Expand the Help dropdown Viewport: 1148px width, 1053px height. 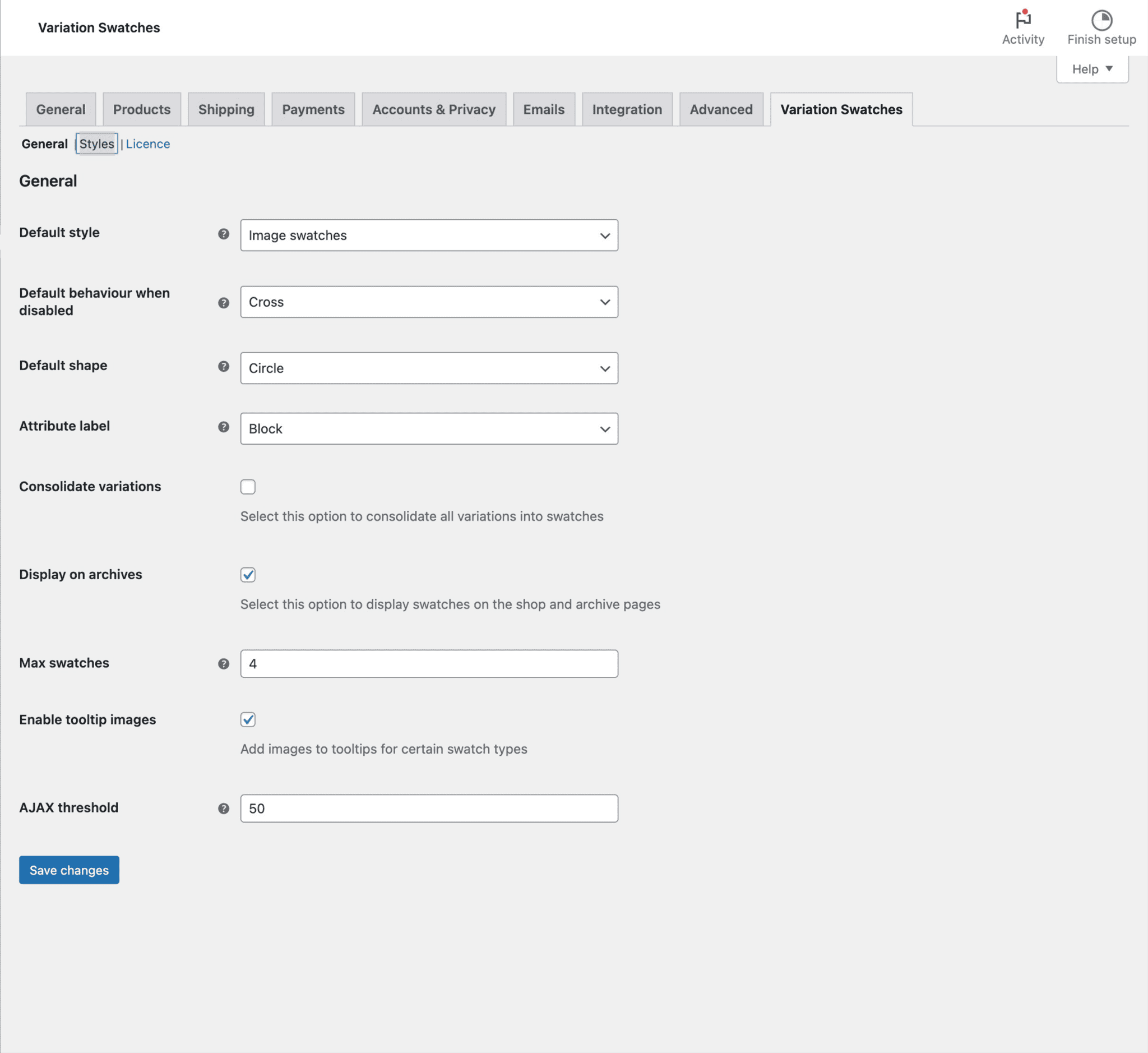tap(1091, 68)
